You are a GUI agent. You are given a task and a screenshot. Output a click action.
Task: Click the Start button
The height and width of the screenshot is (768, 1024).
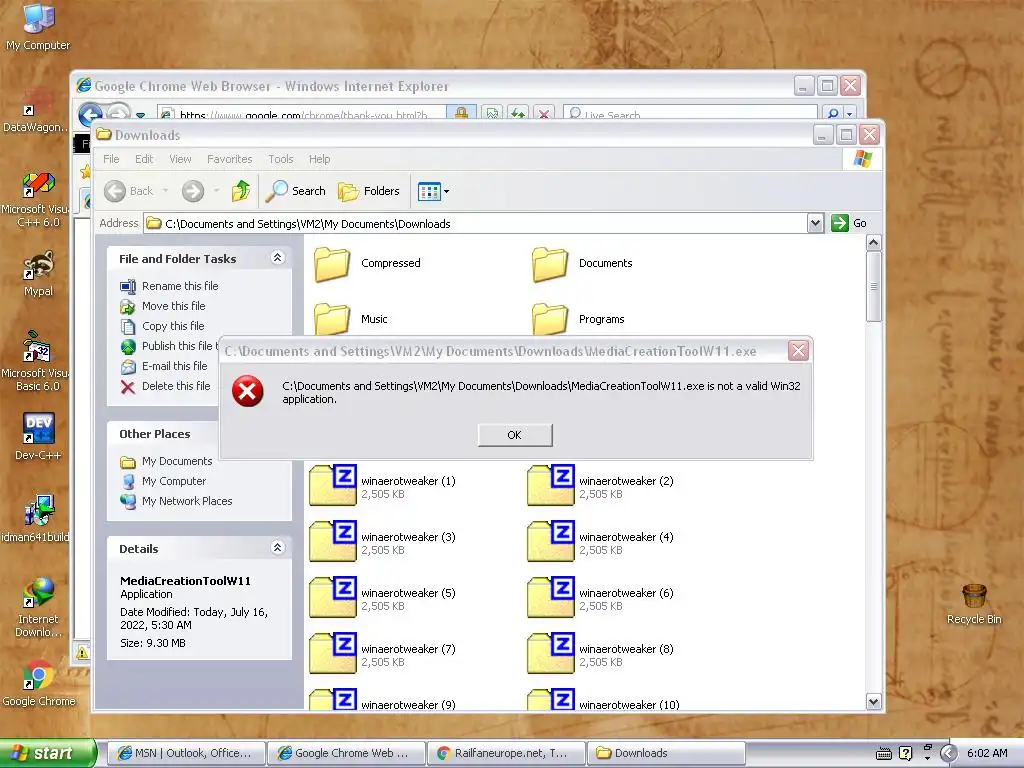pos(48,753)
